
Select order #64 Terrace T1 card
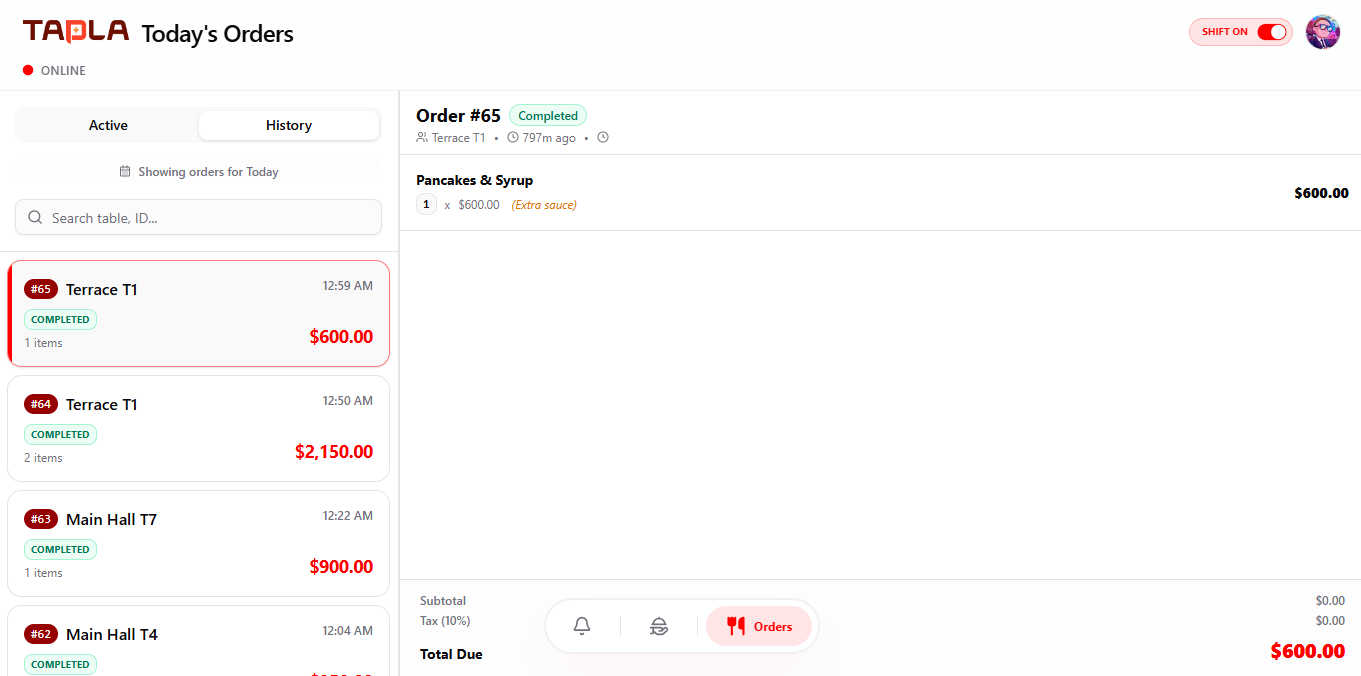pyautogui.click(x=198, y=428)
